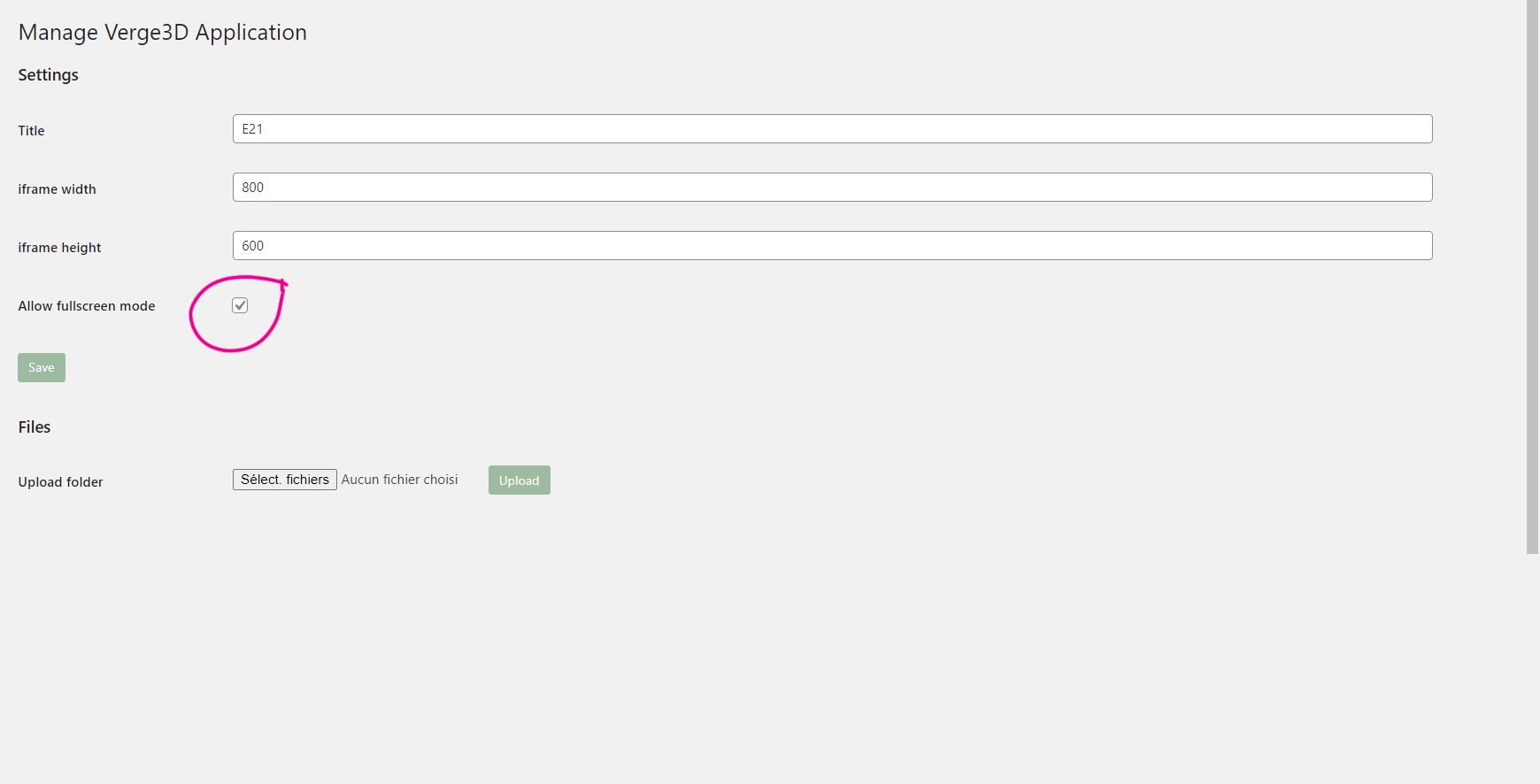Click the 'Title' label
1540x784 pixels.
(x=32, y=131)
